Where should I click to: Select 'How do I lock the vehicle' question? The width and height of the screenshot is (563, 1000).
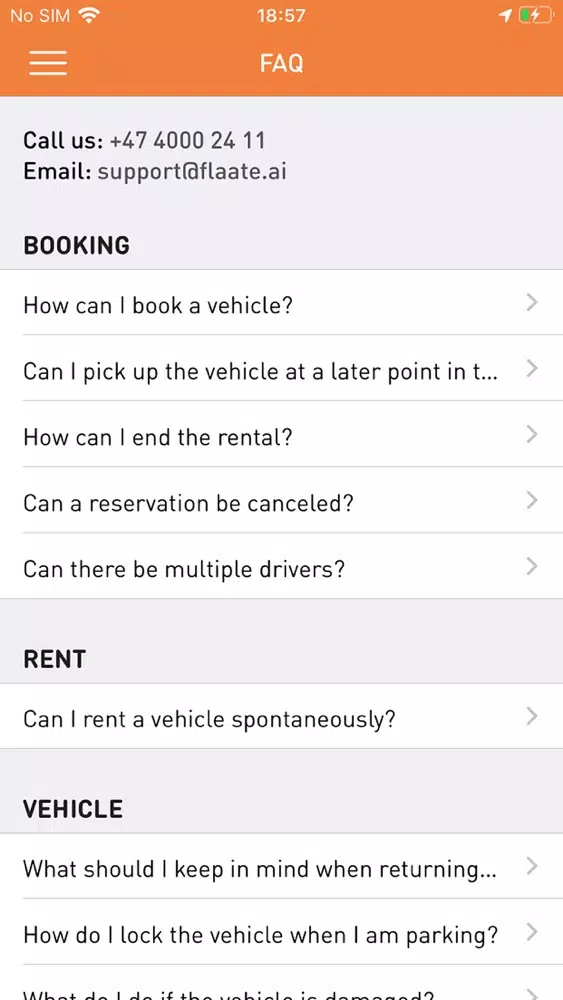(281, 932)
